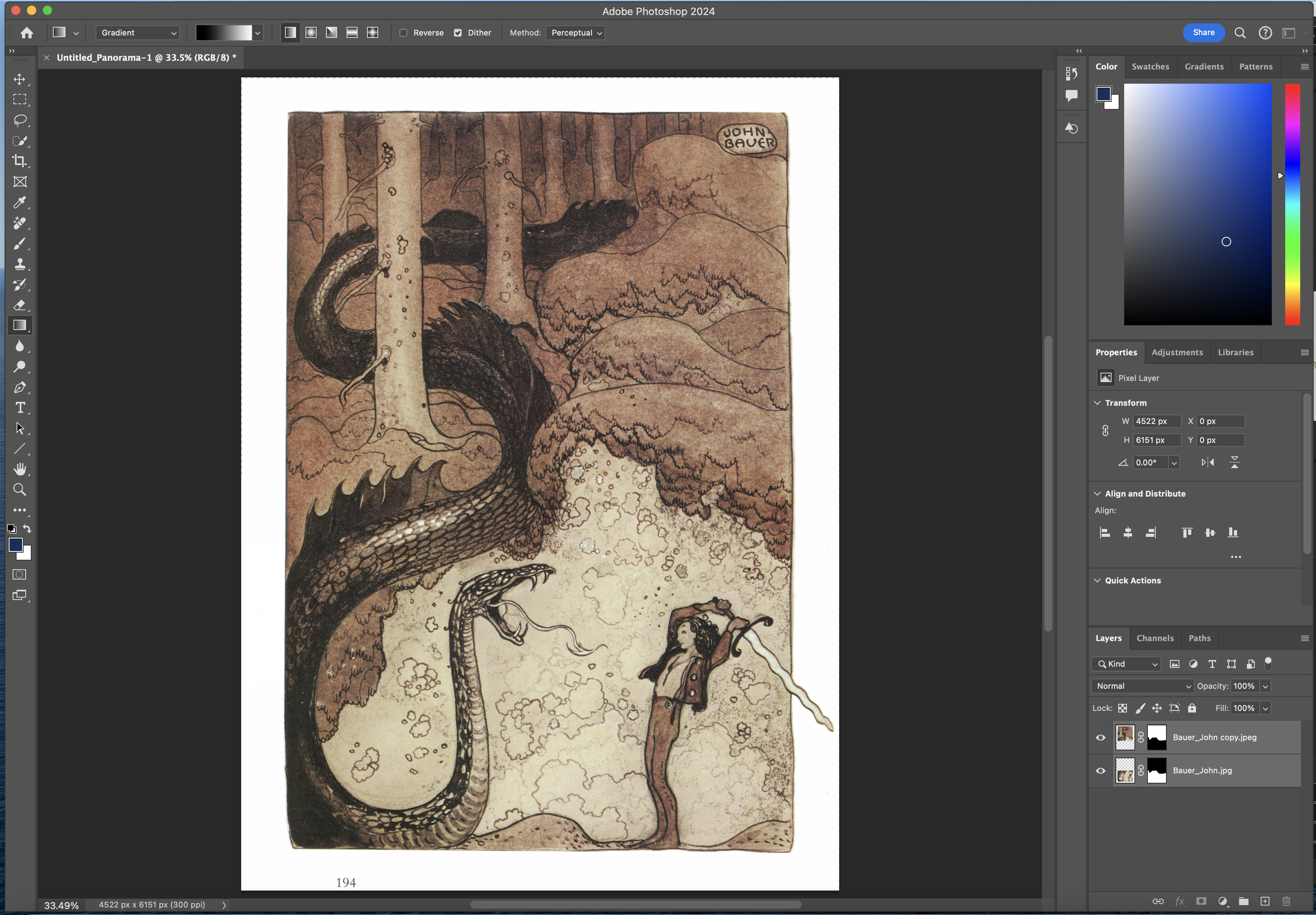
Task: Create a new adjustment layer
Action: (1222, 901)
